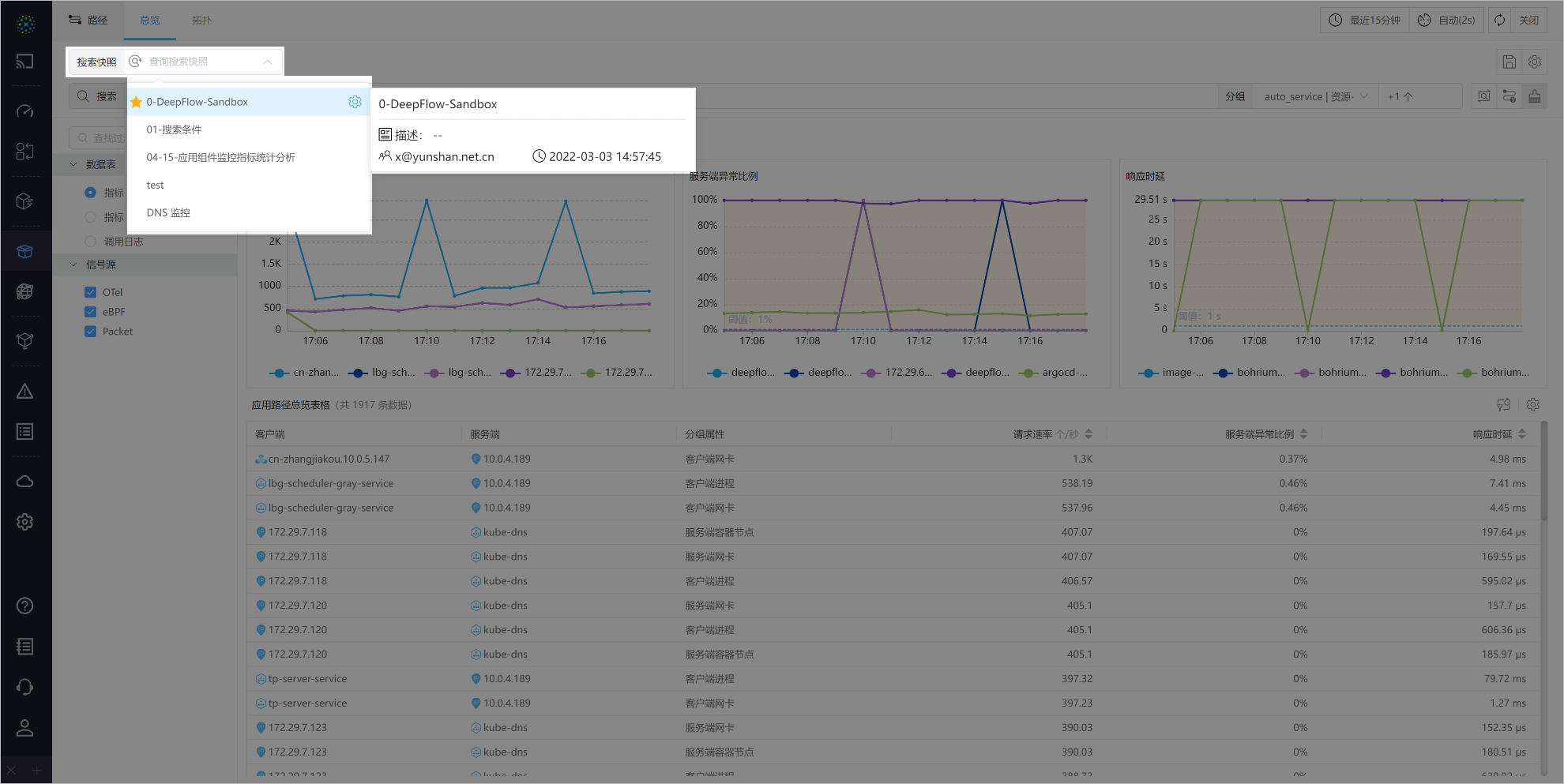
Task: Open the 最近15分钟 time range button
Action: point(1364,21)
